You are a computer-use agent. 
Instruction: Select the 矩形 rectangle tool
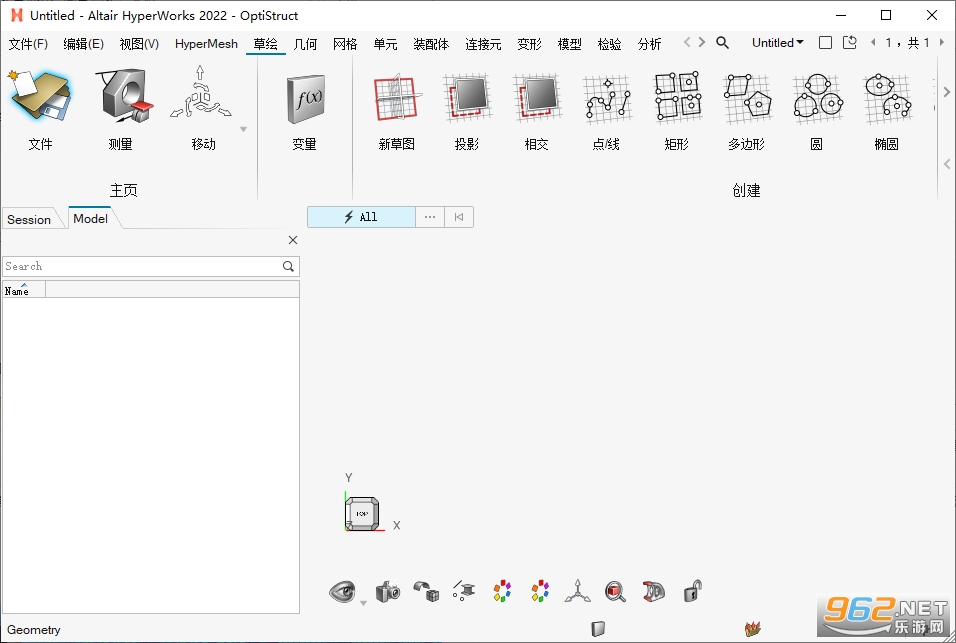(x=677, y=96)
